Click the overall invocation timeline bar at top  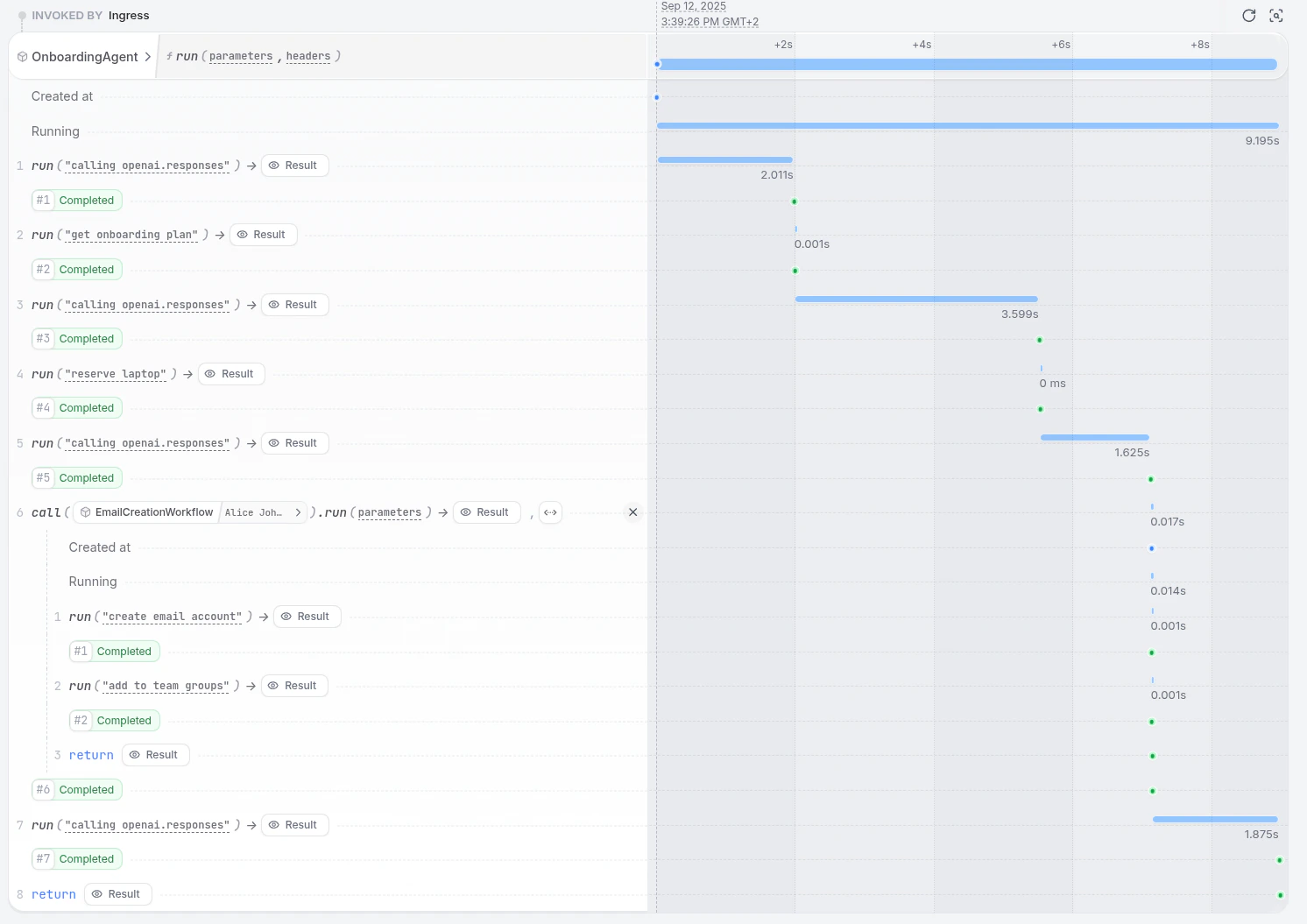coord(967,64)
